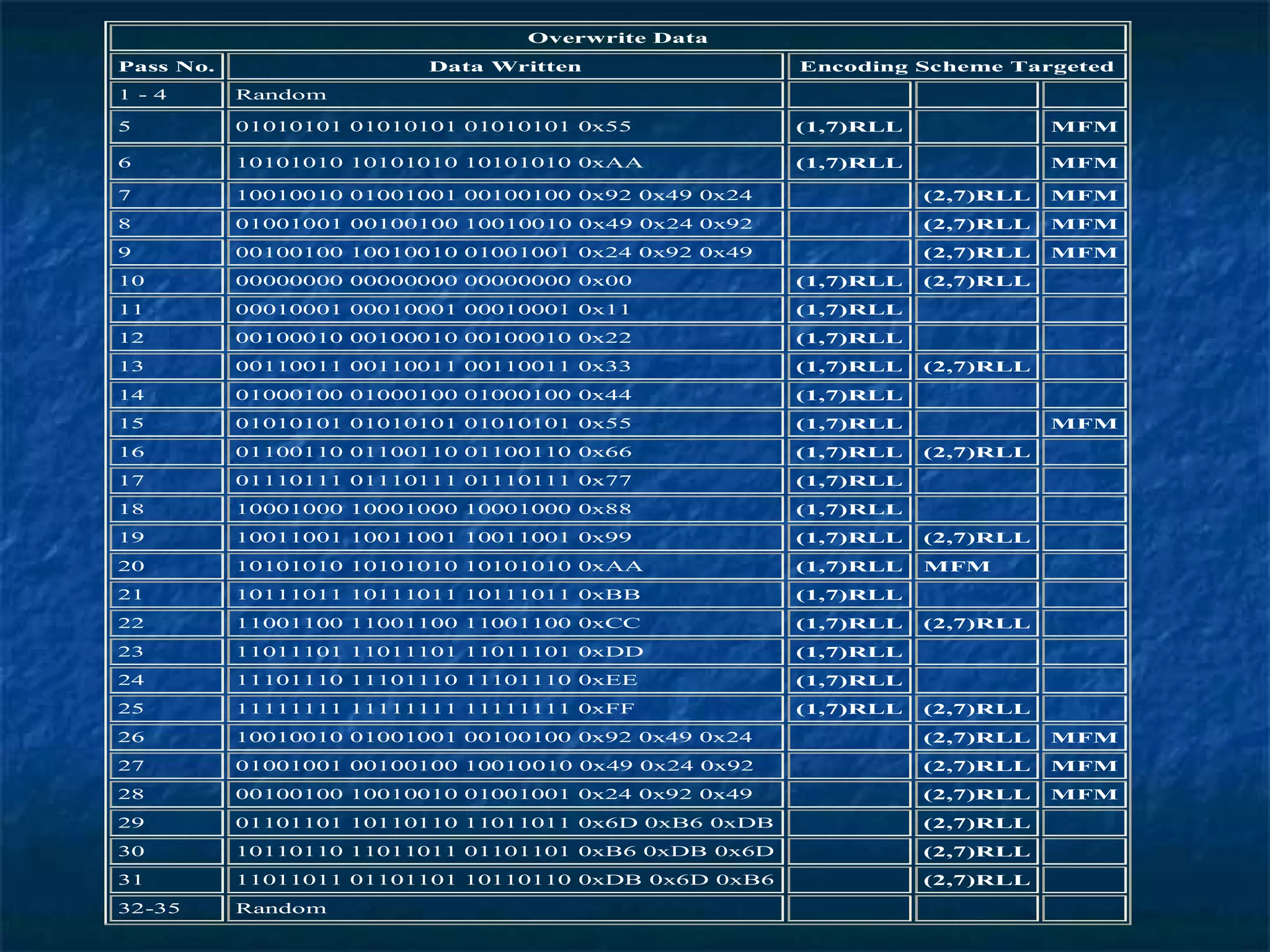Click data '0x49 0x24 0x92' in pass 8 row
Screen dimensions: 1270x952
[665, 224]
